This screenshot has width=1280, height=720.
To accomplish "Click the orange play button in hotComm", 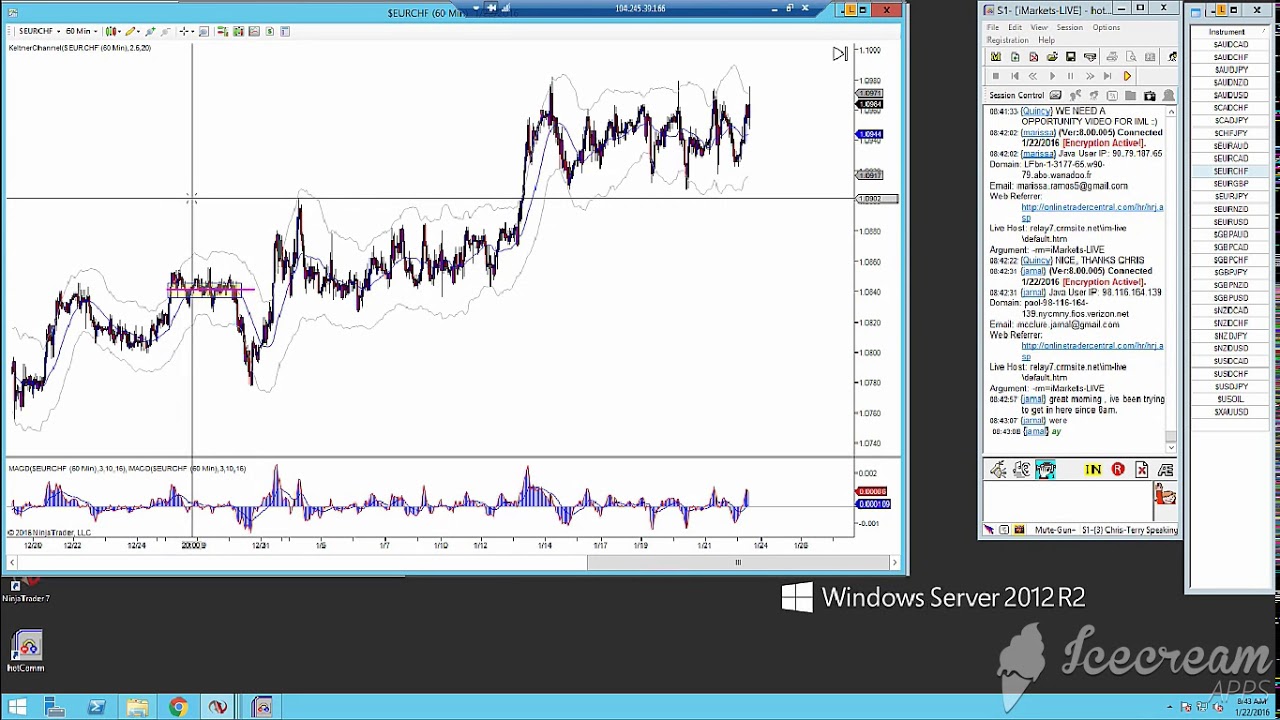I will [x=1127, y=76].
